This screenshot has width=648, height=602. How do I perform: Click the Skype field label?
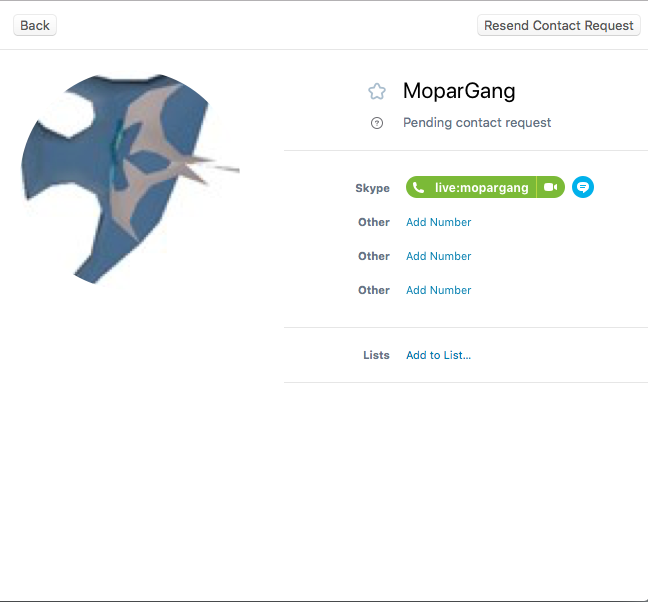[372, 188]
